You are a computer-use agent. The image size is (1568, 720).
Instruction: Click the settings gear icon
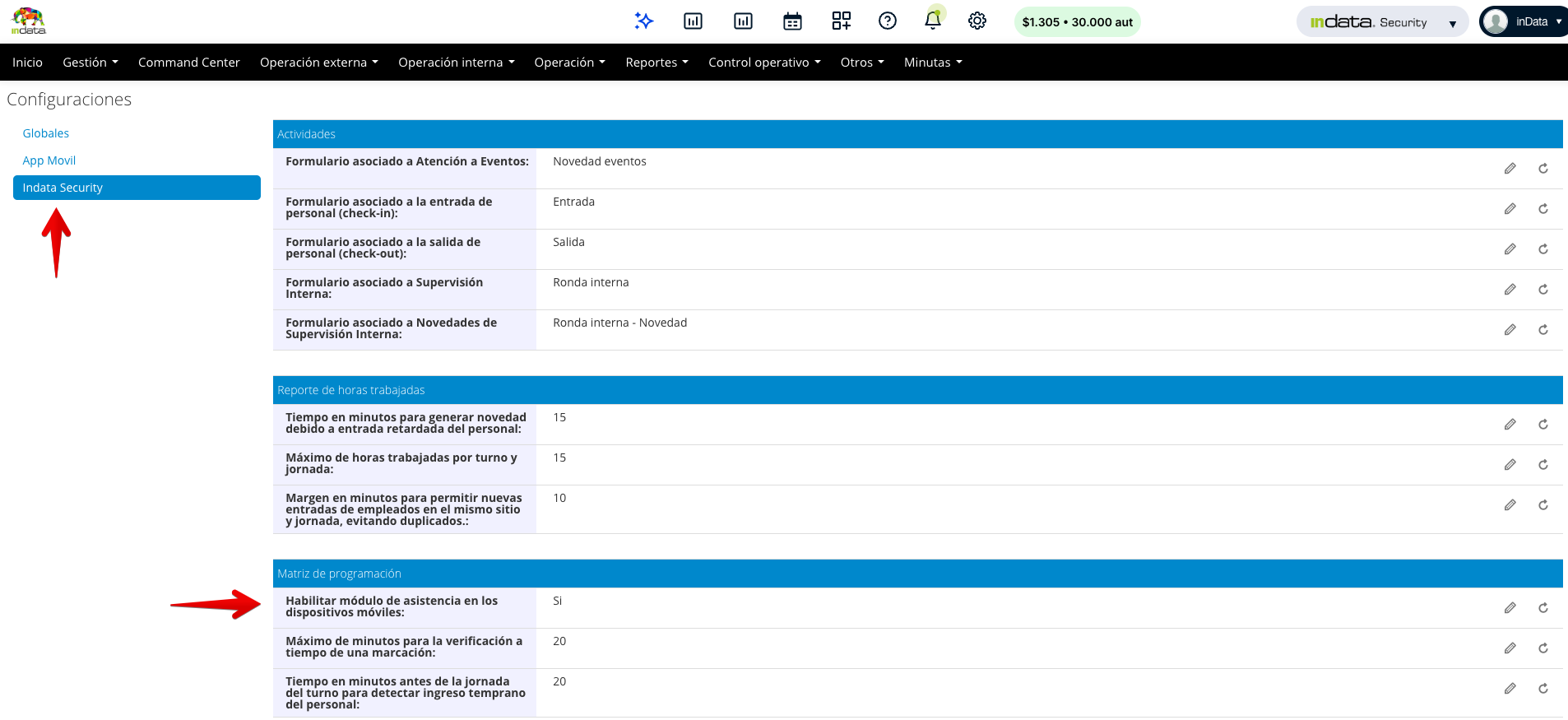click(x=977, y=21)
